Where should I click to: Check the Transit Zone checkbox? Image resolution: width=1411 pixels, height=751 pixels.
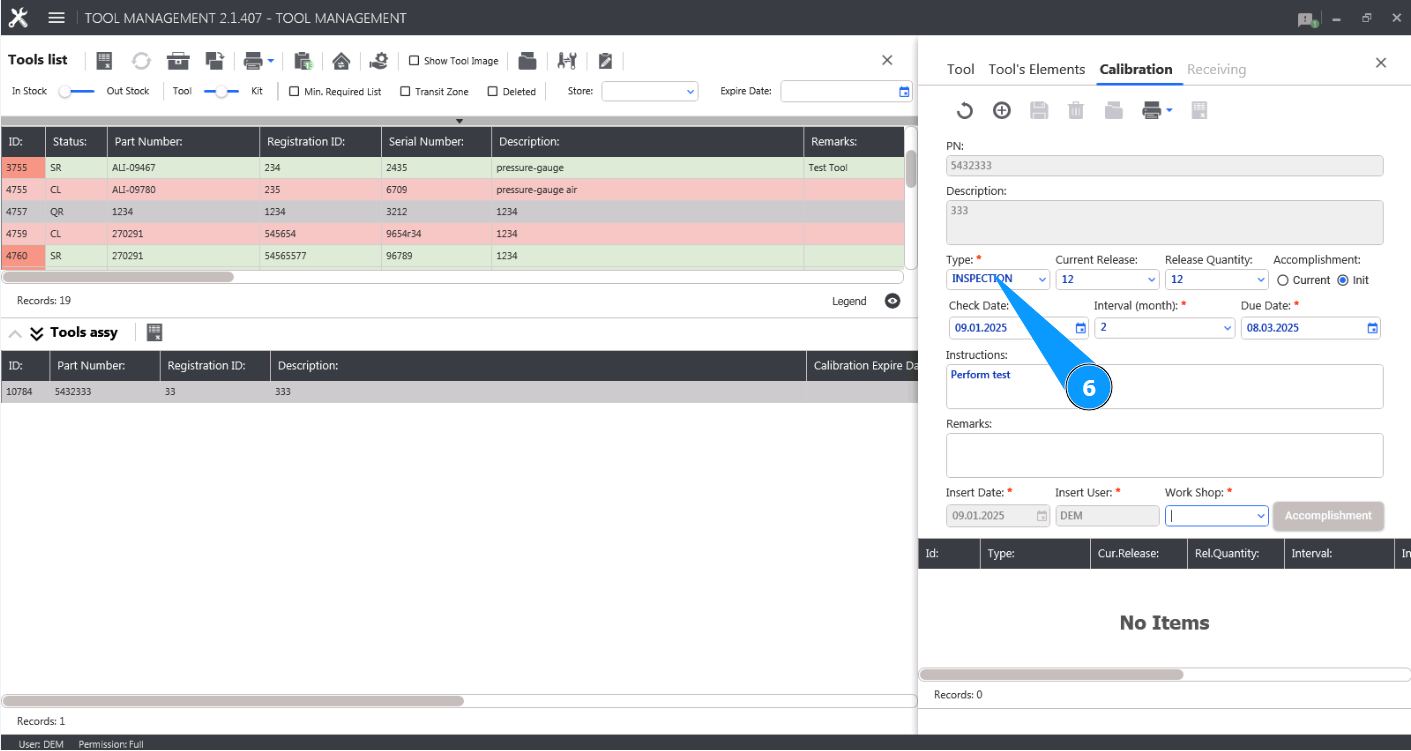[x=405, y=91]
